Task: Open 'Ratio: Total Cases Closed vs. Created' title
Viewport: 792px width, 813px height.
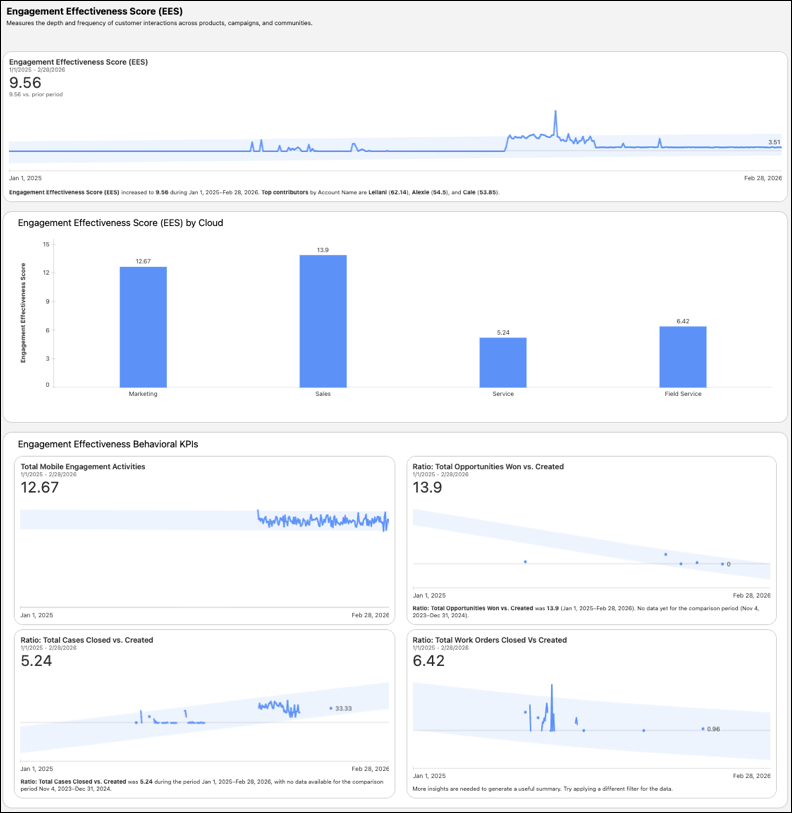Action: (x=87, y=640)
